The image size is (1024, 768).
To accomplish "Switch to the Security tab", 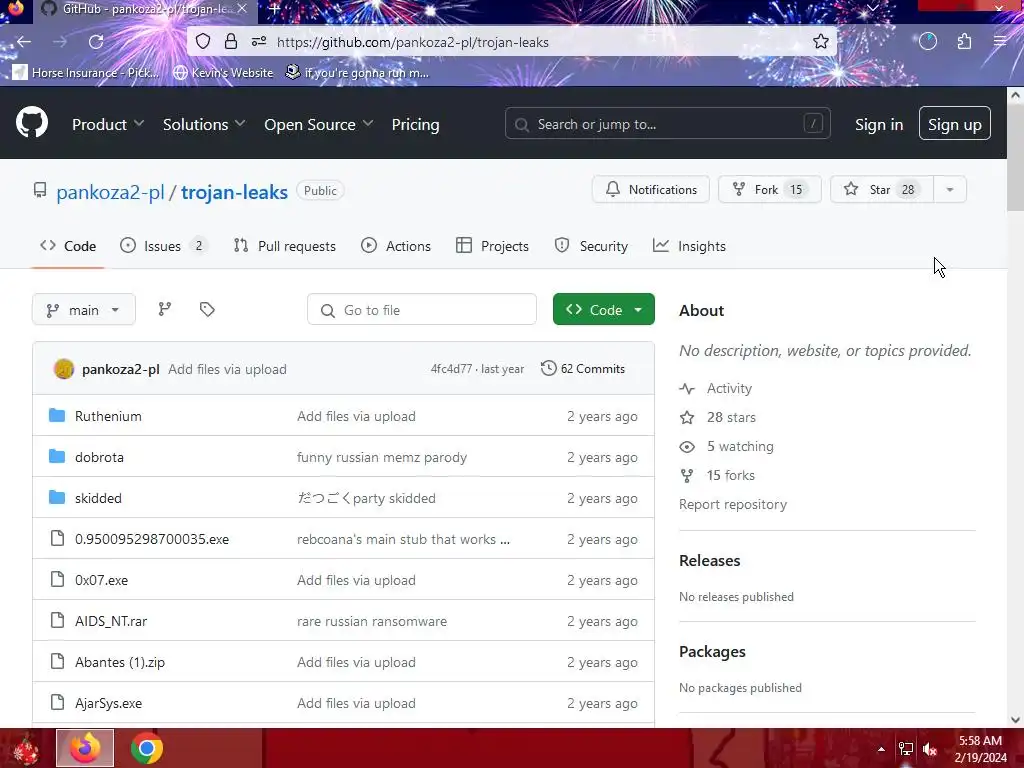I will pos(591,246).
